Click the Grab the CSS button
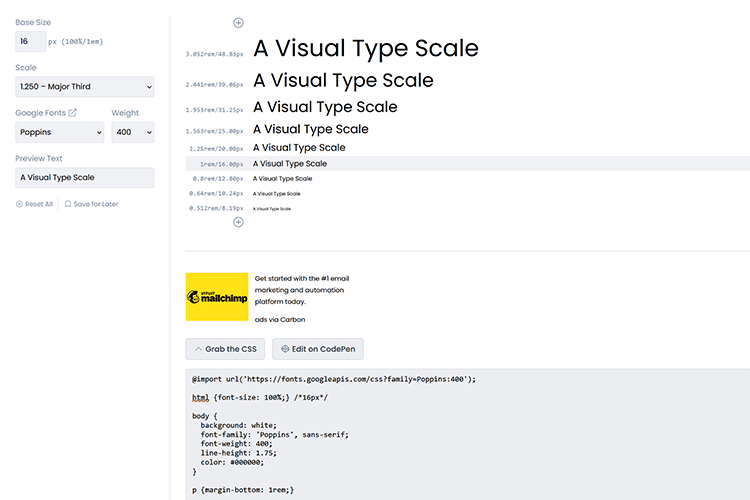The height and width of the screenshot is (500, 750). pos(225,349)
